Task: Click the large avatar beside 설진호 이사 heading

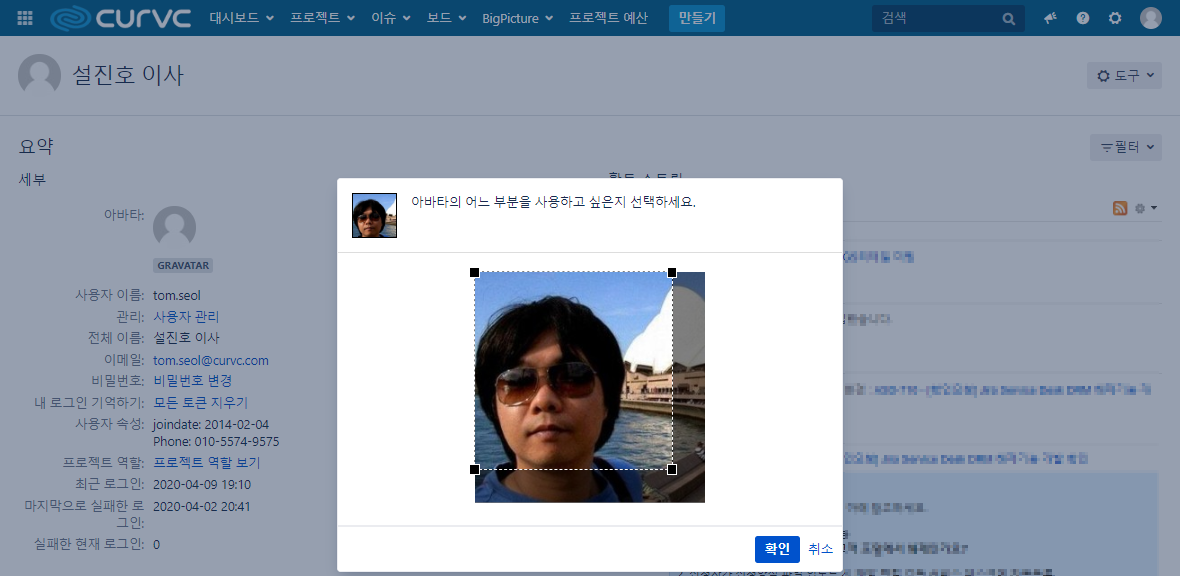Action: pyautogui.click(x=39, y=75)
